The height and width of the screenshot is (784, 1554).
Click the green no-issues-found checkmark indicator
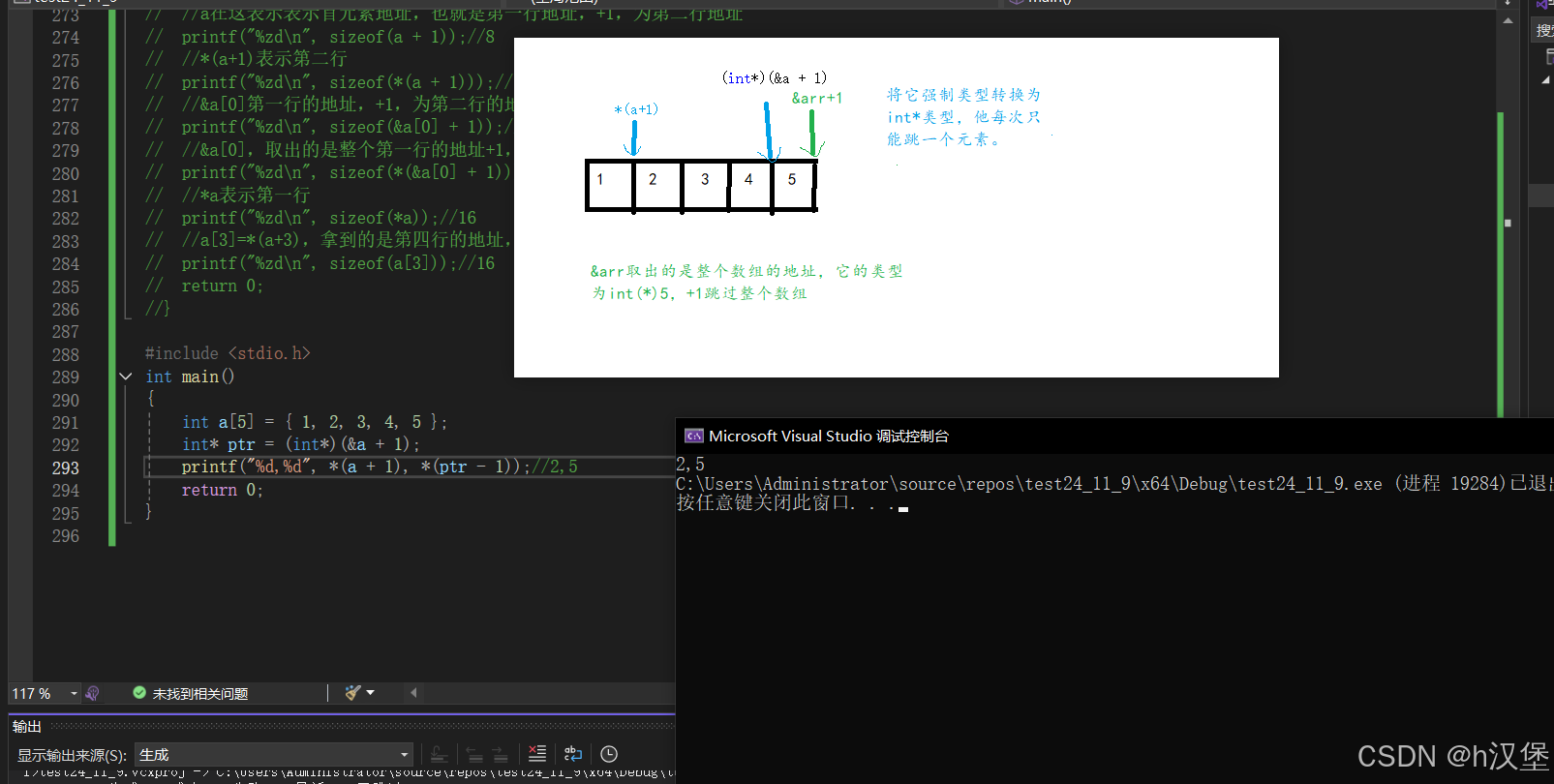[139, 693]
